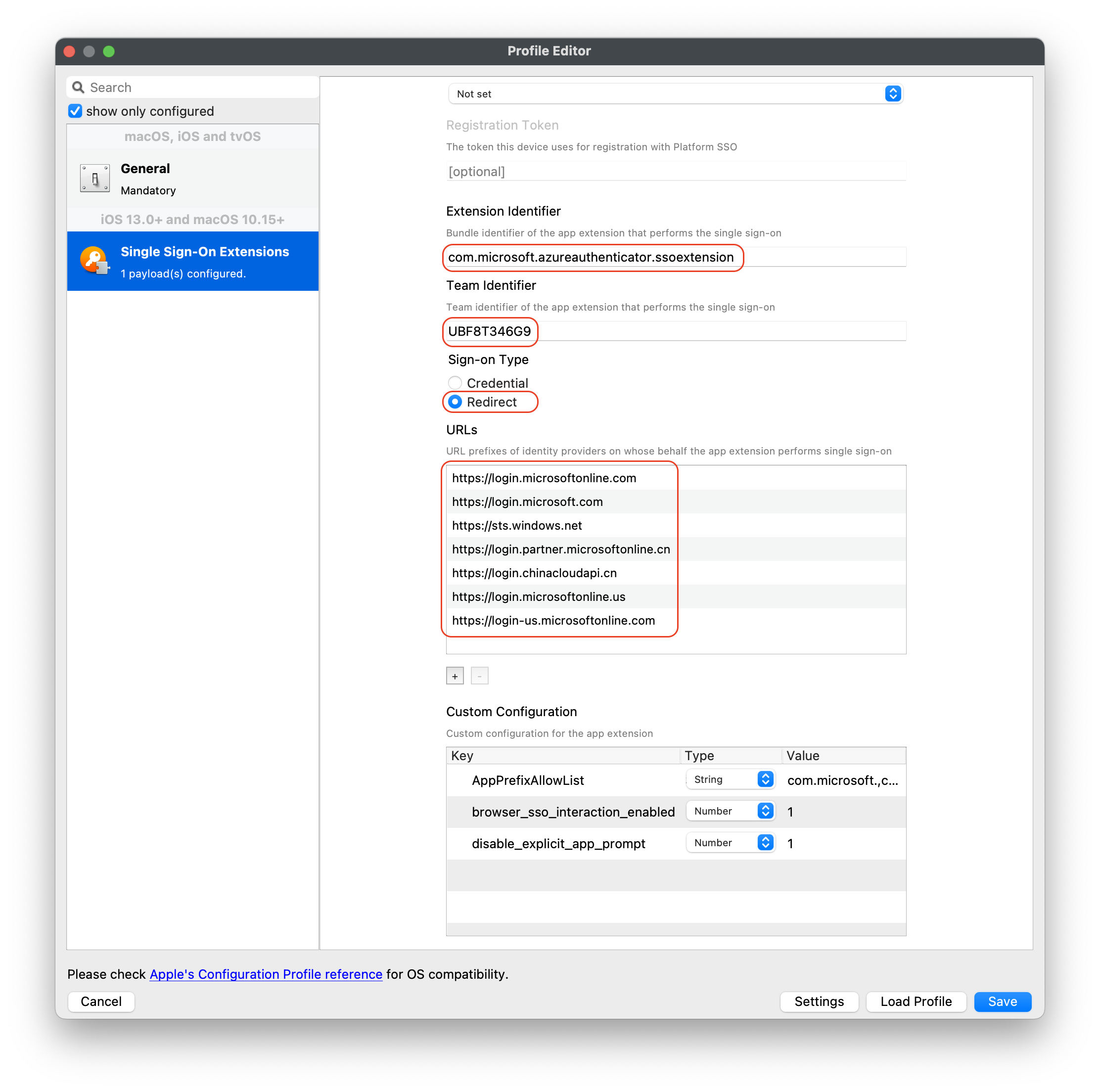Screen dimensions: 1100x1092
Task: Click the search magnifier icon
Action: [x=78, y=87]
